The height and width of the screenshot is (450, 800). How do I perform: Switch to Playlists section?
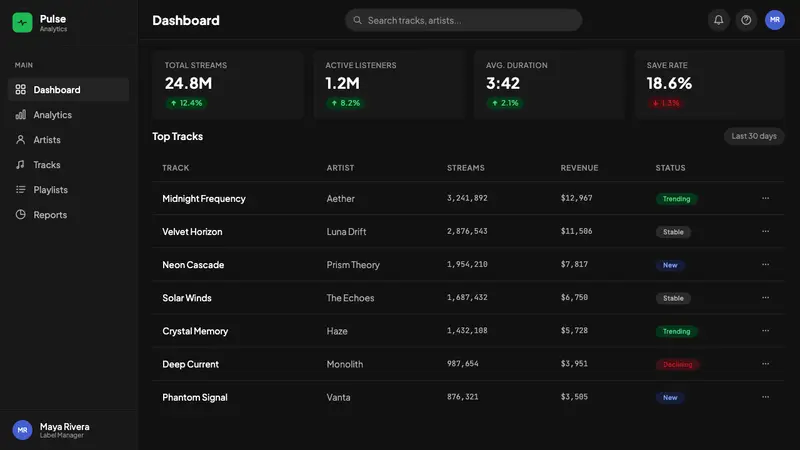coord(68,190)
